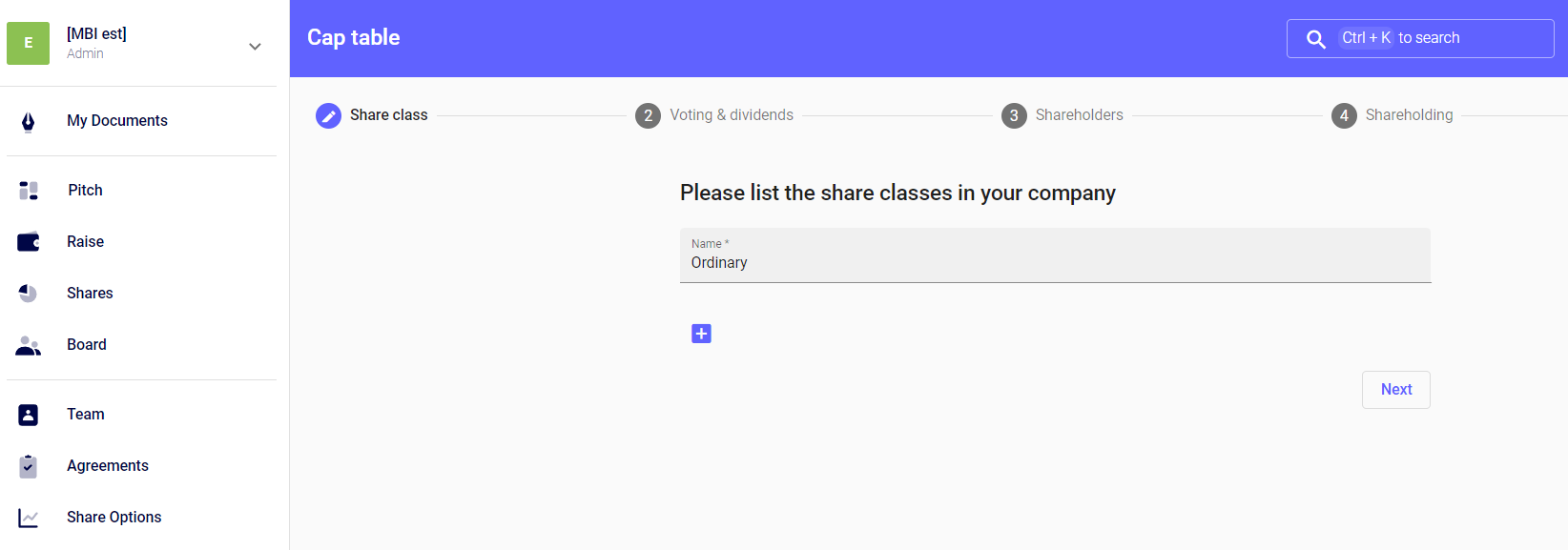
Task: Expand the company account switcher chevron
Action: click(255, 46)
